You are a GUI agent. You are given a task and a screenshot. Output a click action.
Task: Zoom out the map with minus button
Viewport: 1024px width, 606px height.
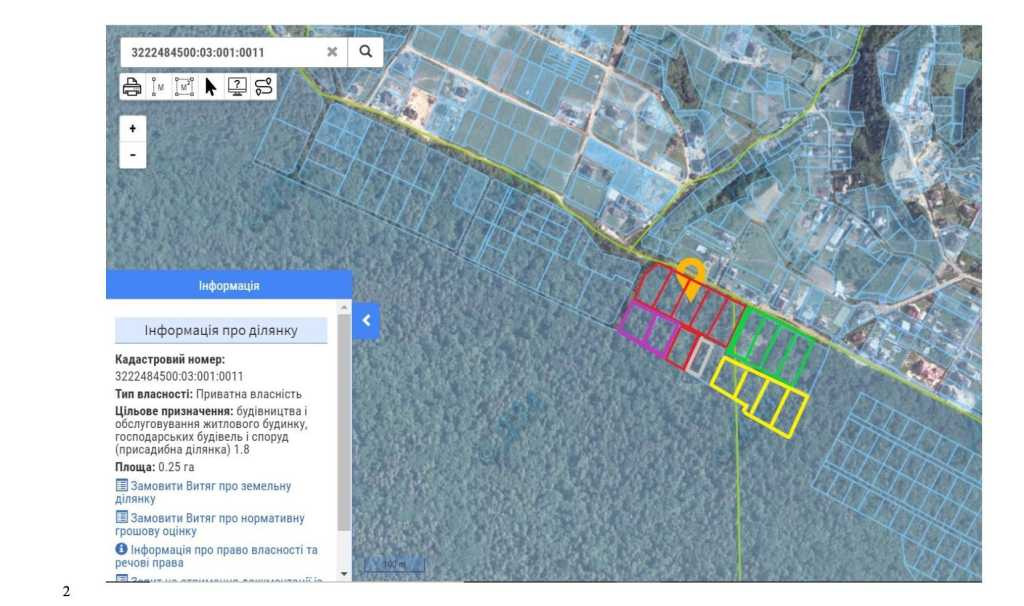point(132,156)
